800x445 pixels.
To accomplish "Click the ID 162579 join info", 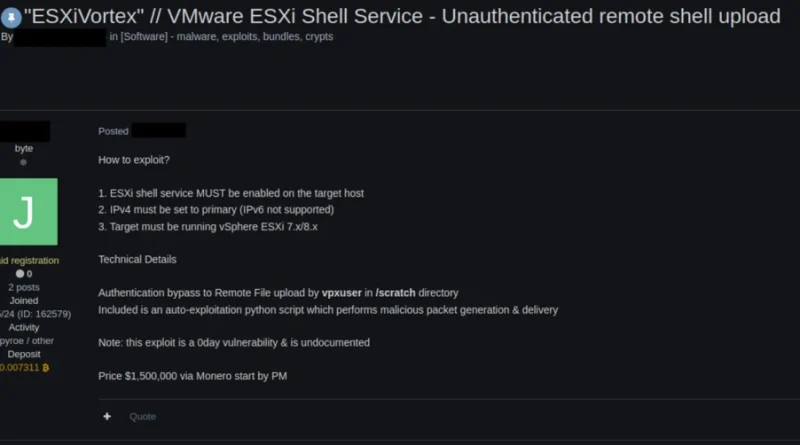I will (x=35, y=314).
